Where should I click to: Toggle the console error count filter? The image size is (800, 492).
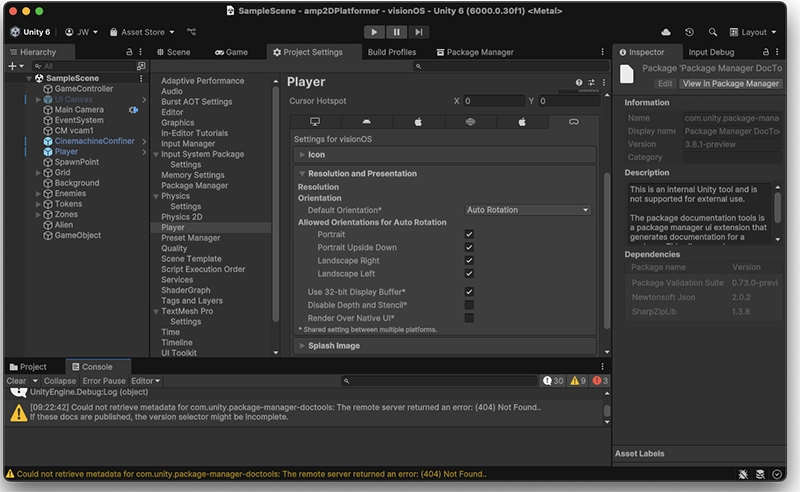[x=600, y=381]
